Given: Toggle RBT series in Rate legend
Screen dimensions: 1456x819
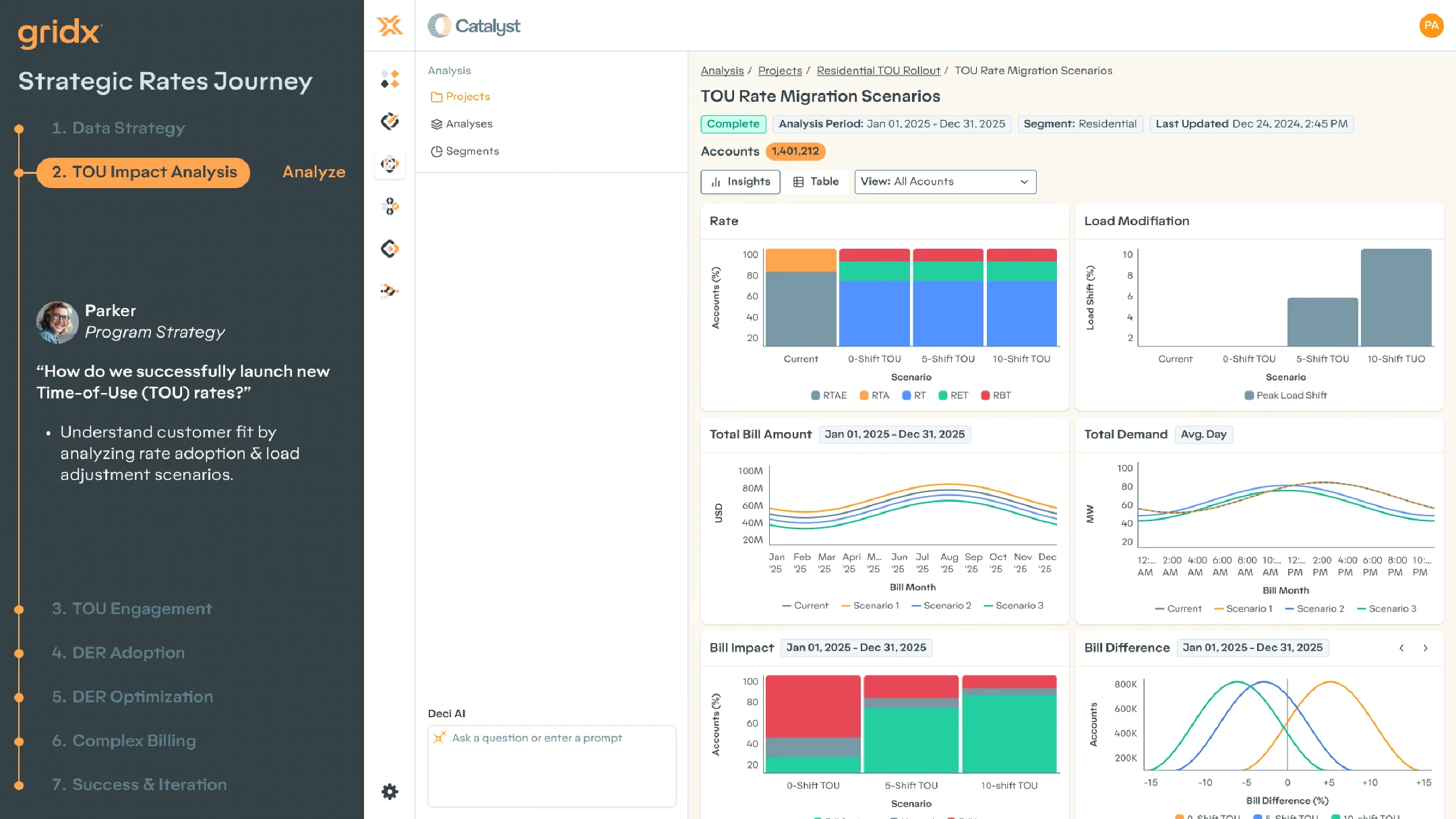Looking at the screenshot, I should pyautogui.click(x=996, y=396).
